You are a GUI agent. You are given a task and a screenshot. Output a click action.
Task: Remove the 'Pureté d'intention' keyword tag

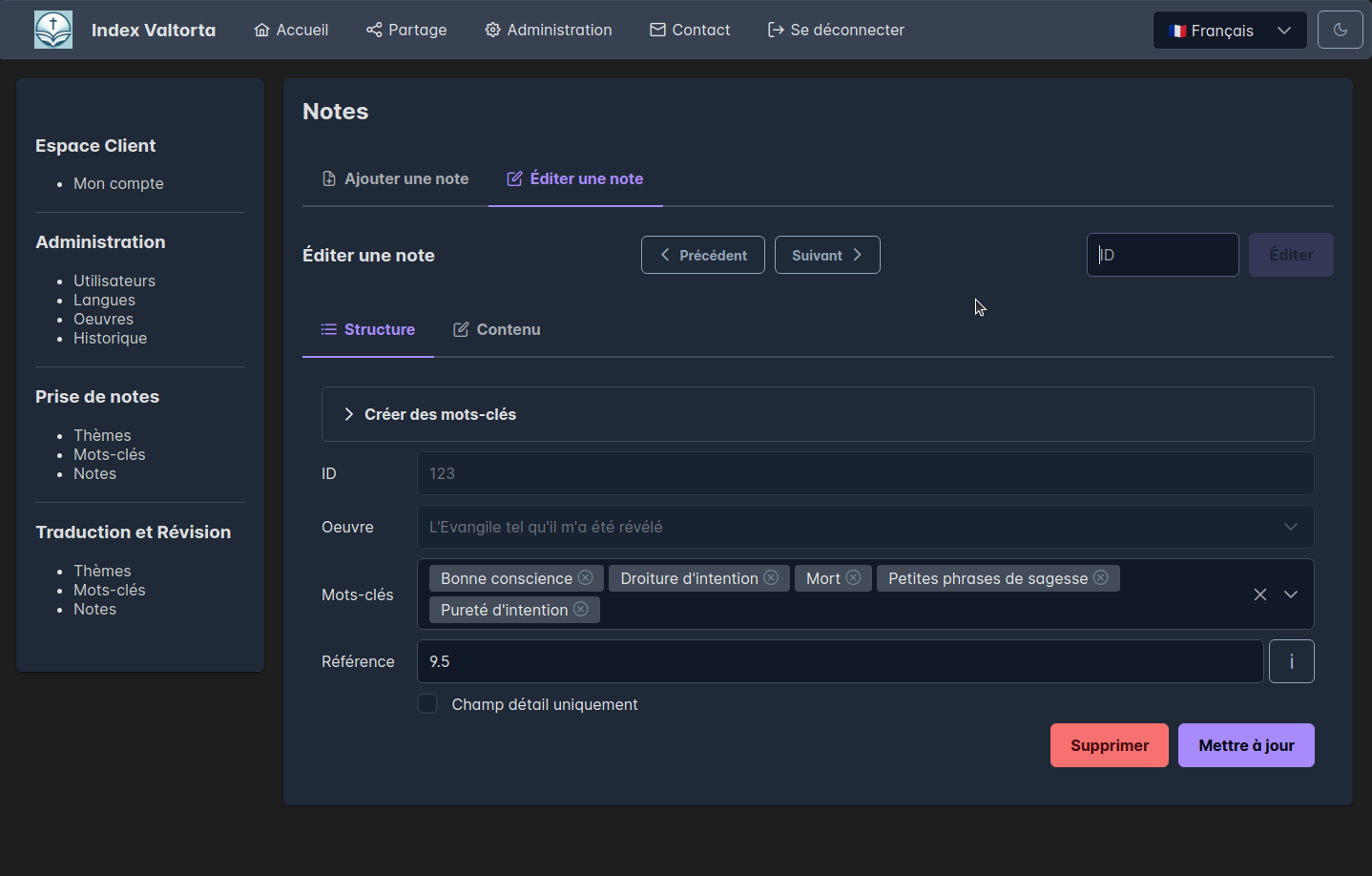pyautogui.click(x=580, y=610)
